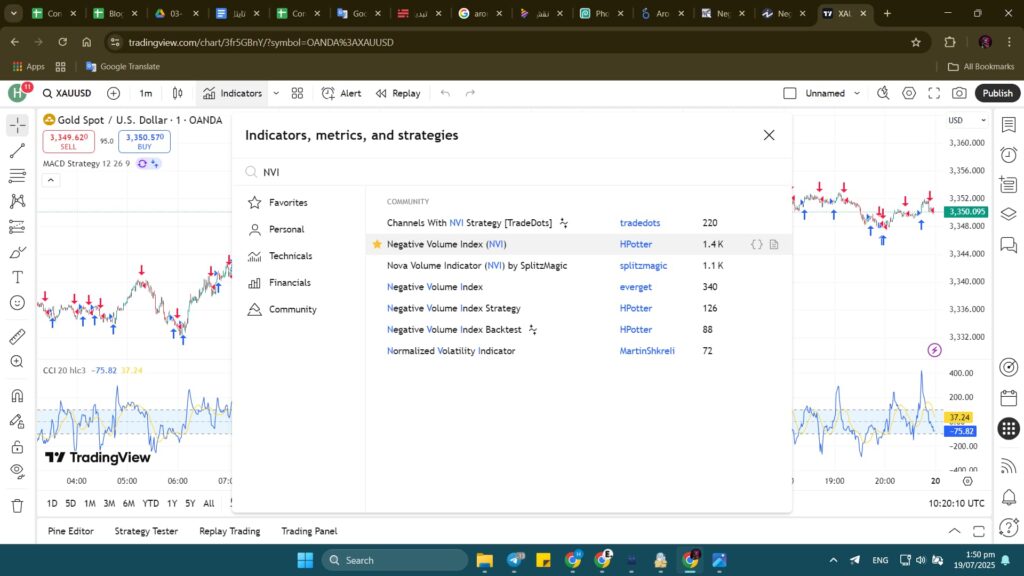Close the indicators dialog

(769, 135)
